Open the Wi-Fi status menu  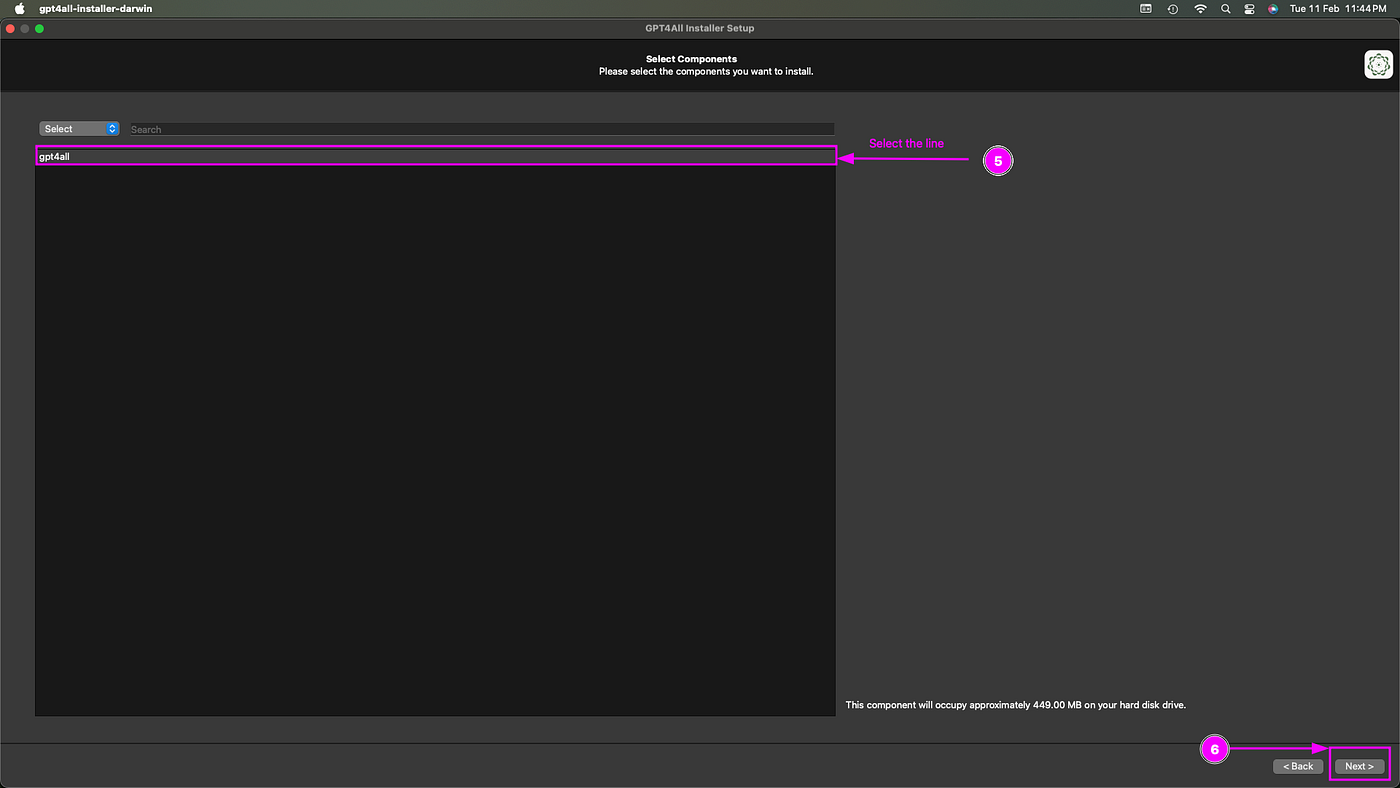tap(1200, 8)
